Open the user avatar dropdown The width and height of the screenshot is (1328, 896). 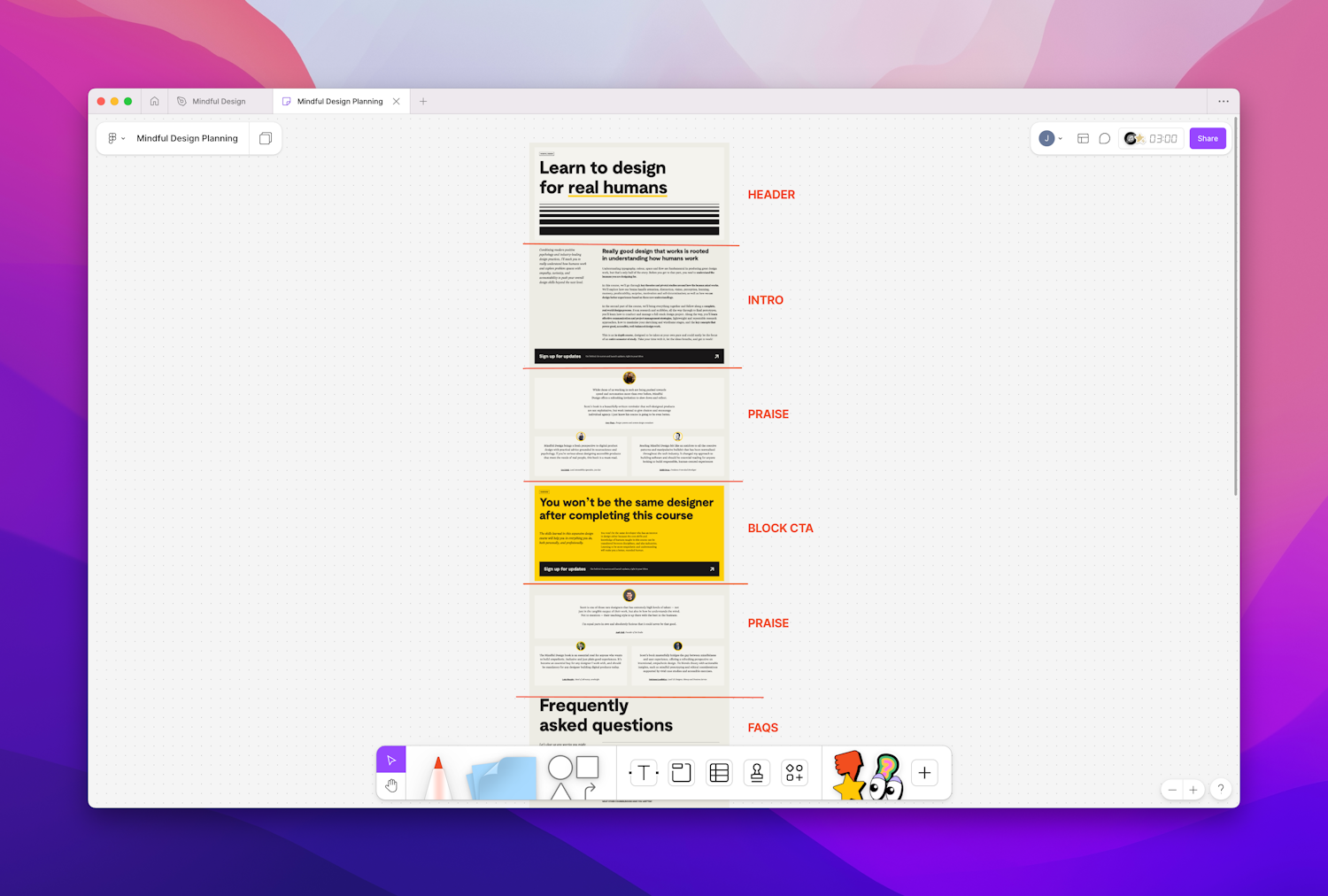click(1048, 138)
